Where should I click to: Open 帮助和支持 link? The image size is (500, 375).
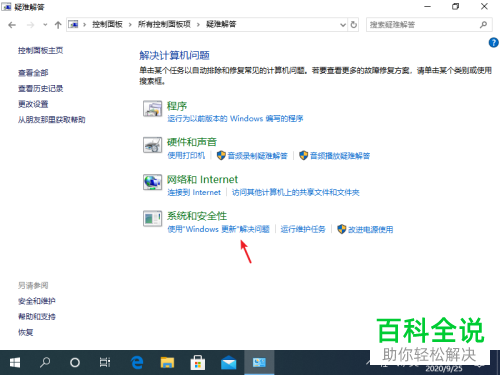point(37,317)
